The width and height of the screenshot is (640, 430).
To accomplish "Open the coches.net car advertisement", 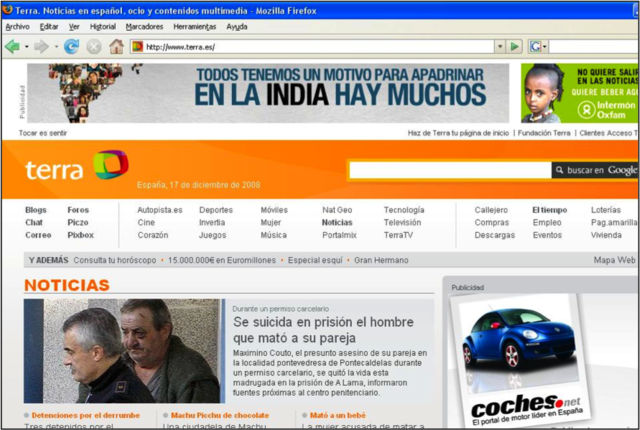I will coord(521,360).
